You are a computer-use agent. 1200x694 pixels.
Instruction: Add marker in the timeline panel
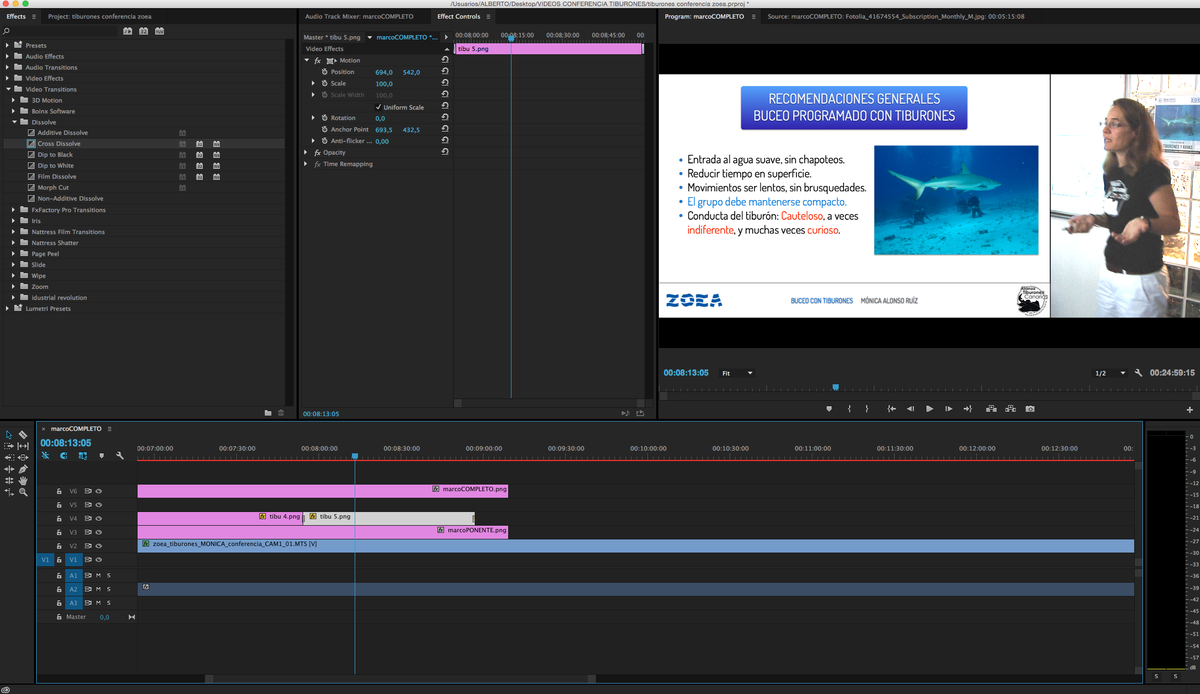[101, 456]
